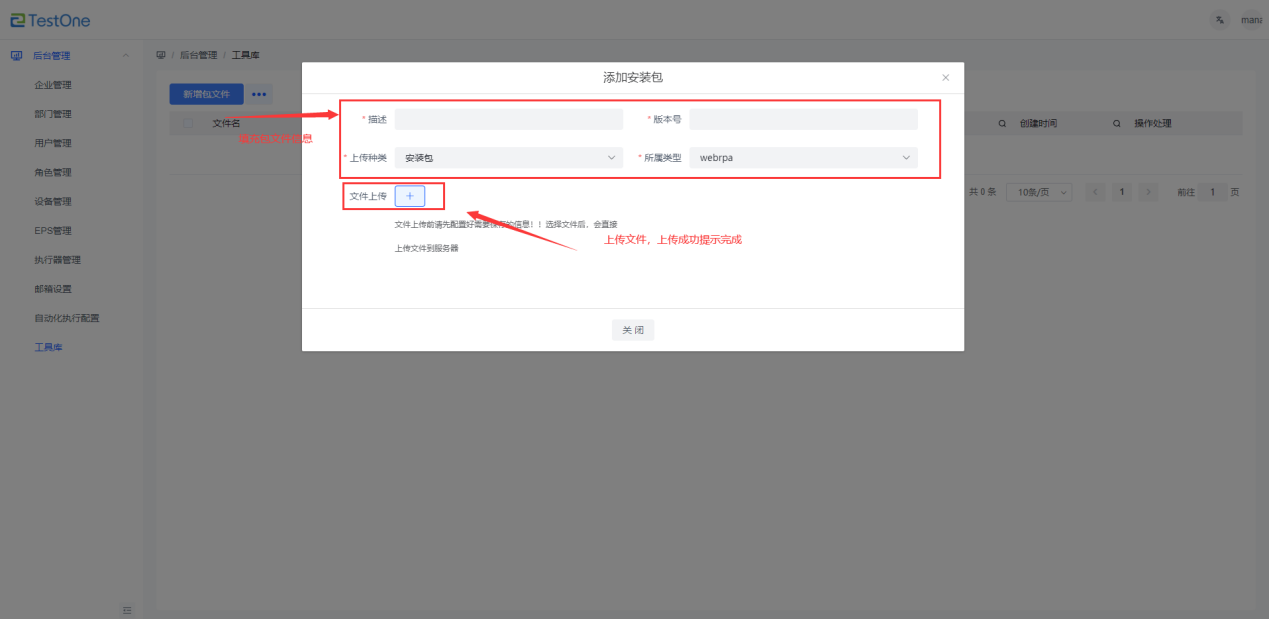This screenshot has width=1269, height=619.
Task: Click the plus icon for 文件上传
Action: coord(409,196)
